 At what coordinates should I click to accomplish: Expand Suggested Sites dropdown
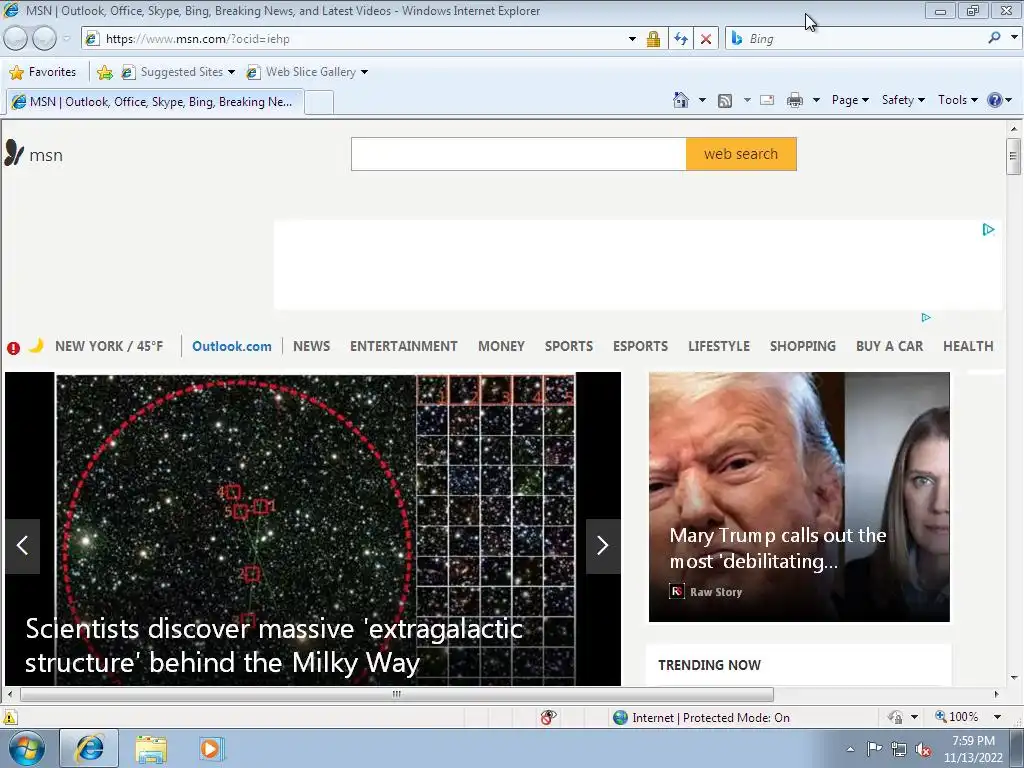click(x=231, y=72)
